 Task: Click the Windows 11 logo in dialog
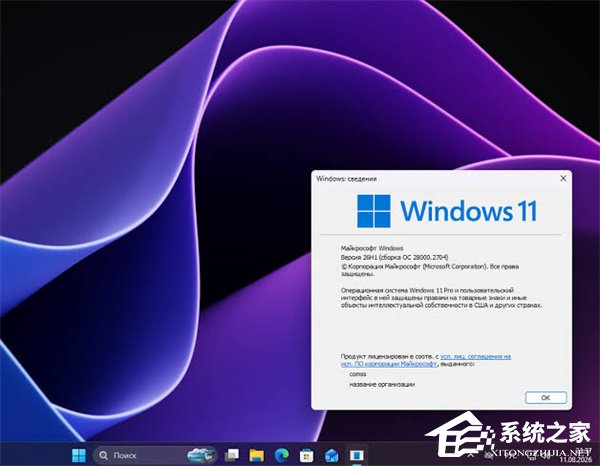pyautogui.click(x=447, y=211)
